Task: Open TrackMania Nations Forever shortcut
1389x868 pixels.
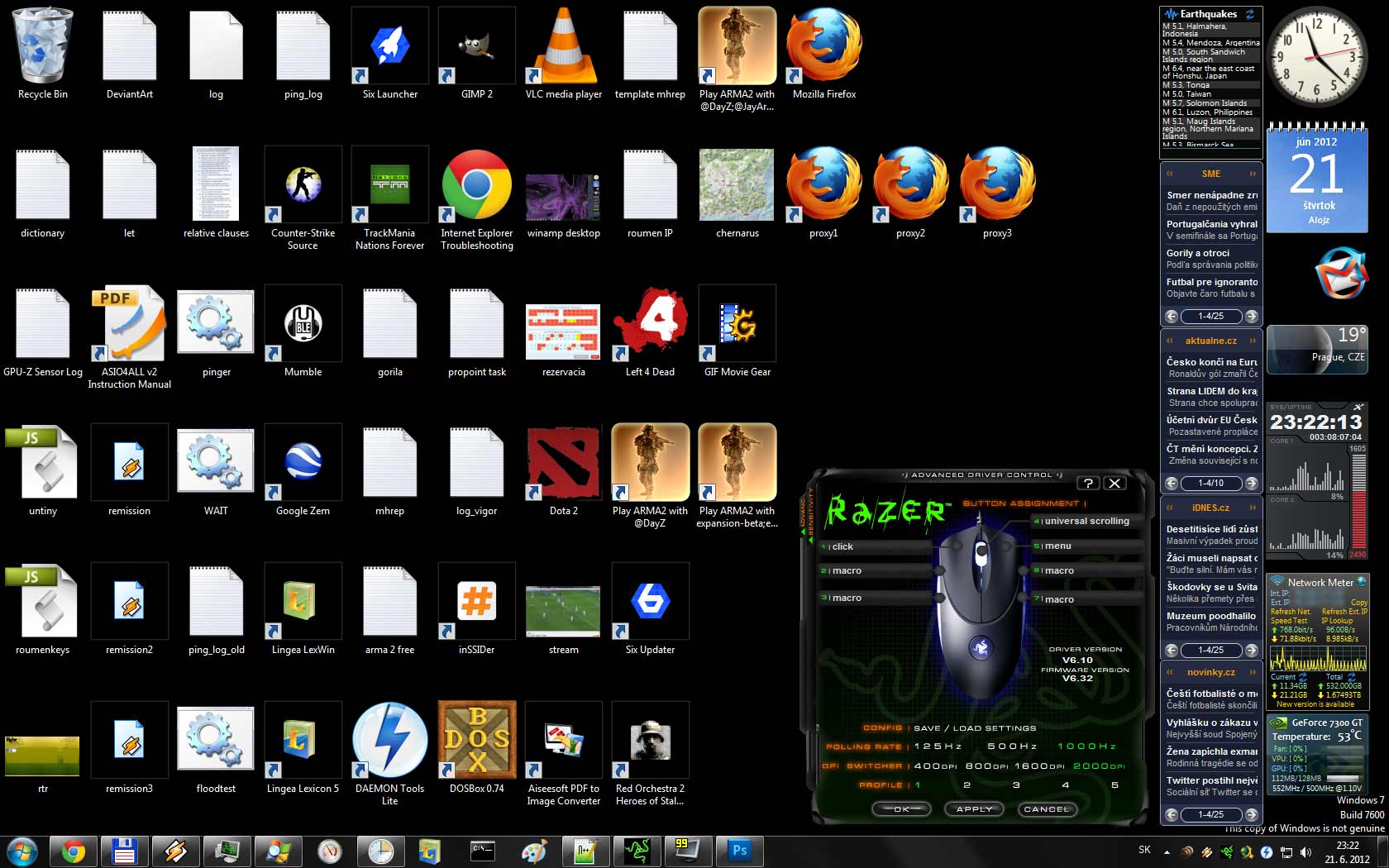Action: pos(389,198)
